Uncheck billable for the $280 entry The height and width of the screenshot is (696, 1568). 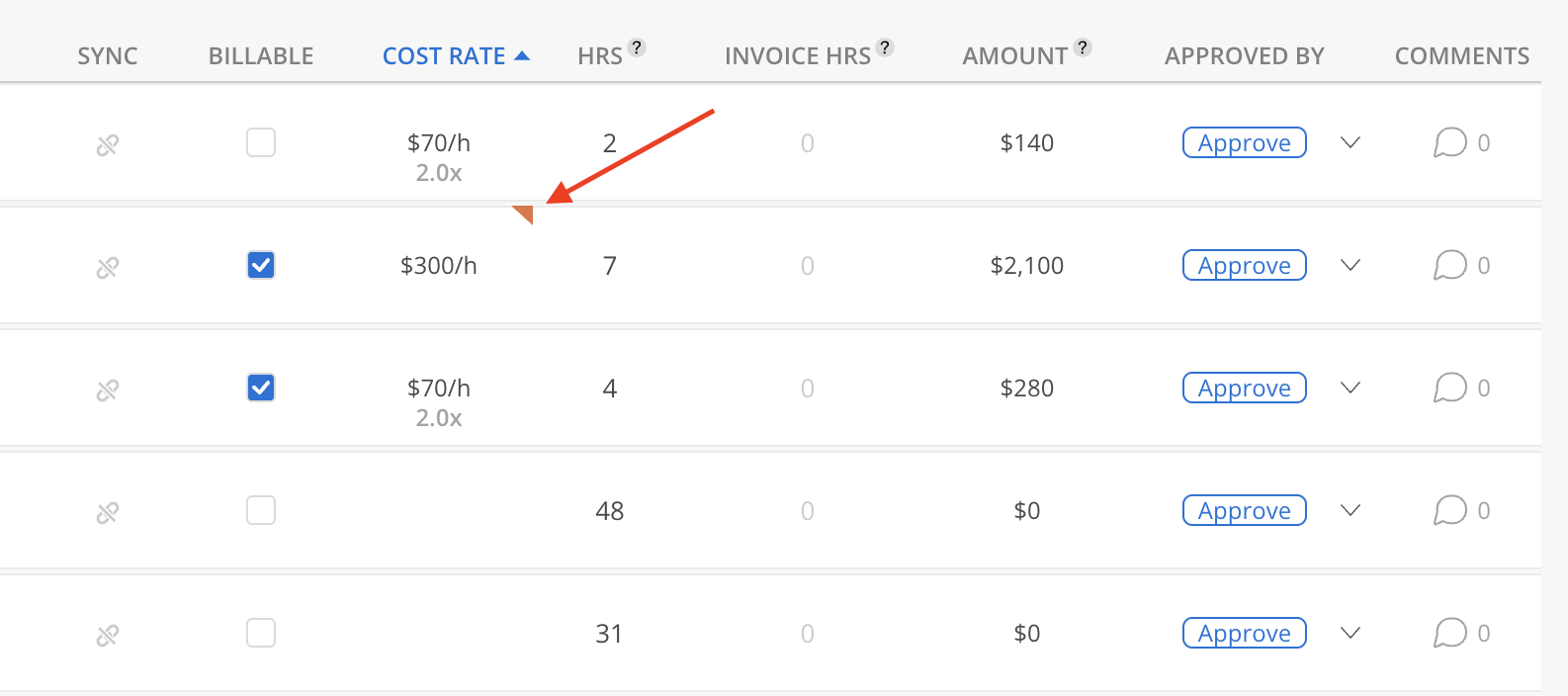tap(261, 389)
